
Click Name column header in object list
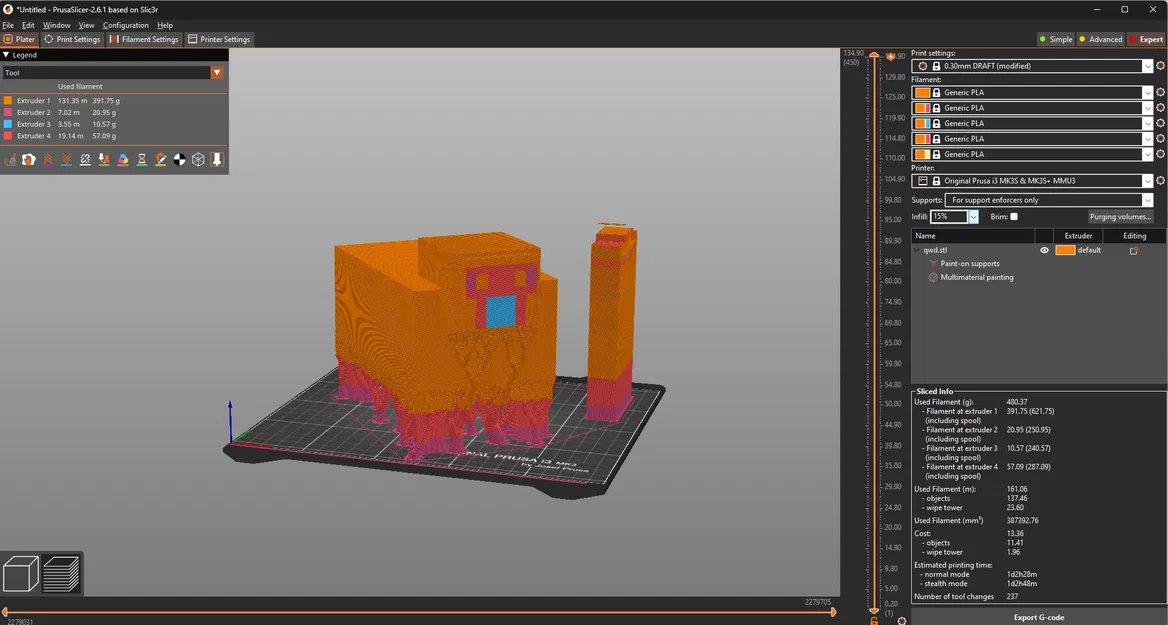coord(972,235)
